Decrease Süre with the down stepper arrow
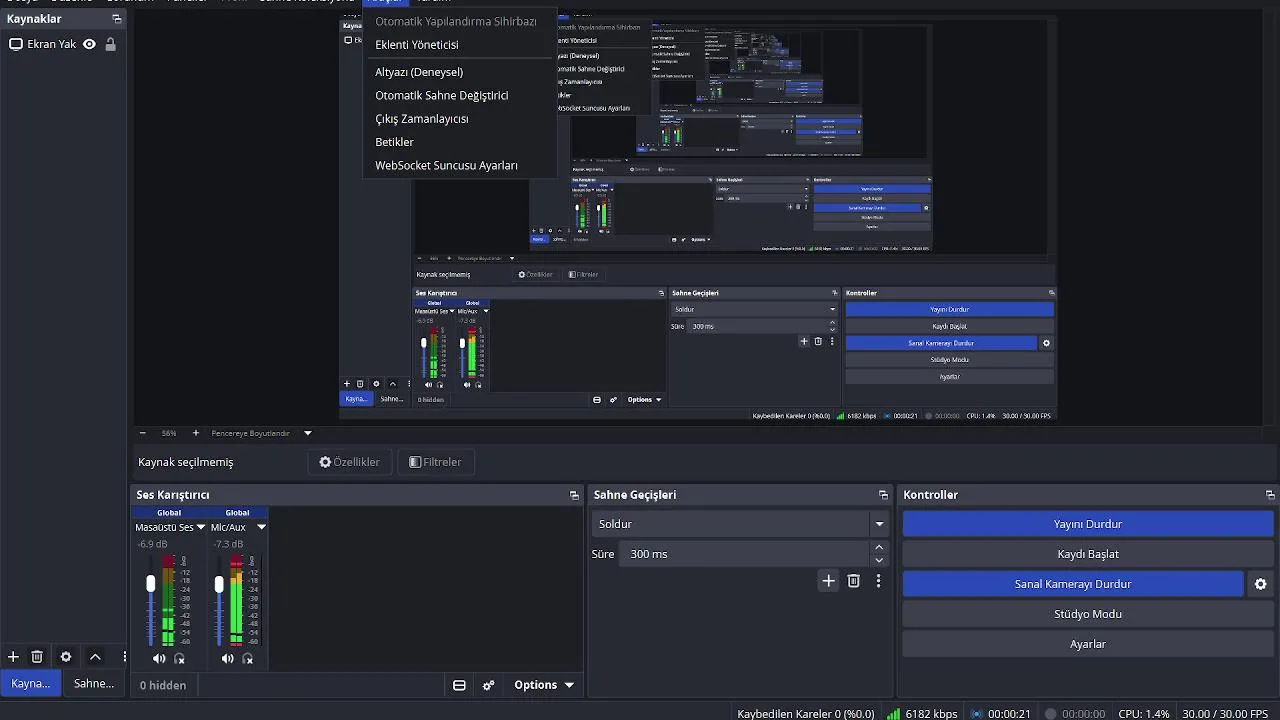This screenshot has height=720, width=1280. (x=879, y=560)
